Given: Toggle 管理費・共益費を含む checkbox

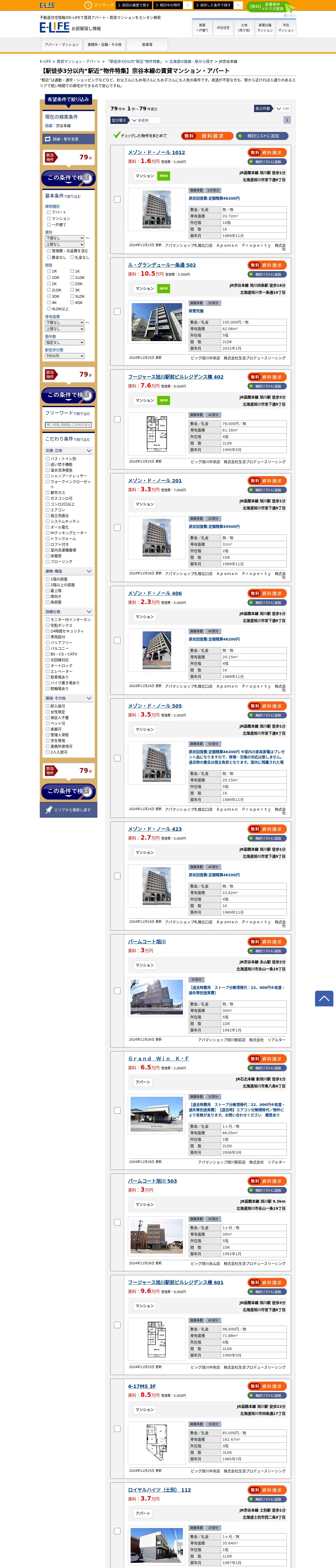Looking at the screenshot, I should pos(49,251).
